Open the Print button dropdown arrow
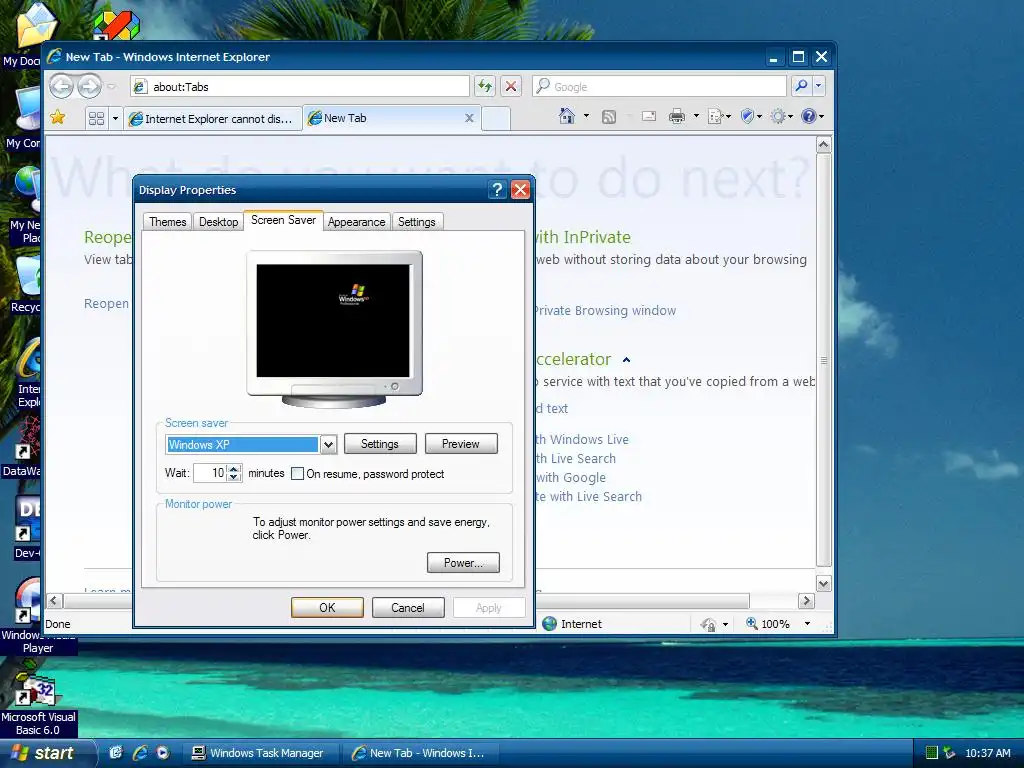This screenshot has height=768, width=1024. [696, 116]
